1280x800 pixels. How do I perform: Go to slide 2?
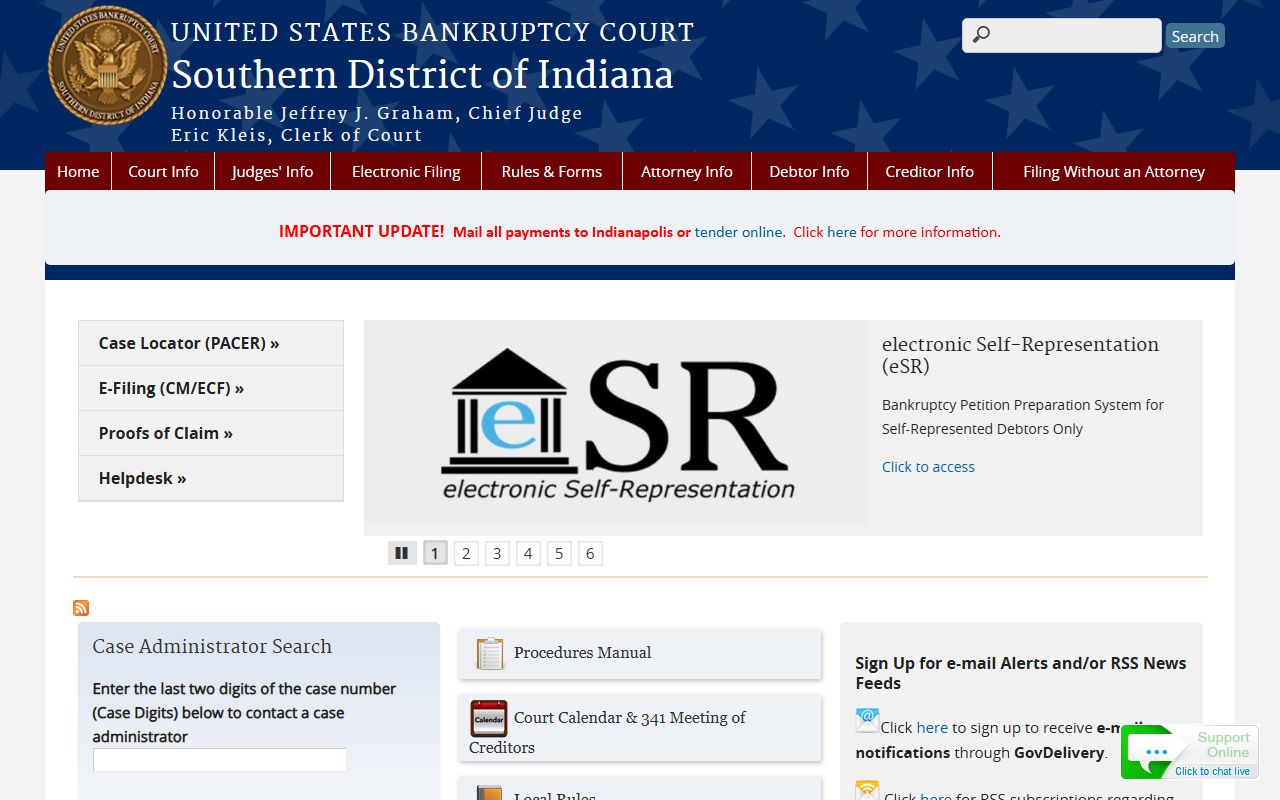click(x=466, y=553)
